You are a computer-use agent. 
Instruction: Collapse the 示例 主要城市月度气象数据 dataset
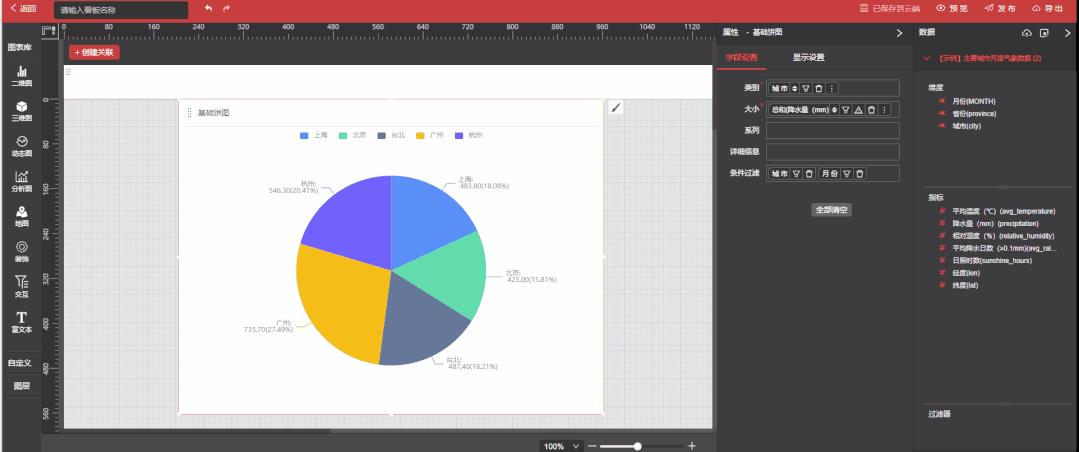926,58
